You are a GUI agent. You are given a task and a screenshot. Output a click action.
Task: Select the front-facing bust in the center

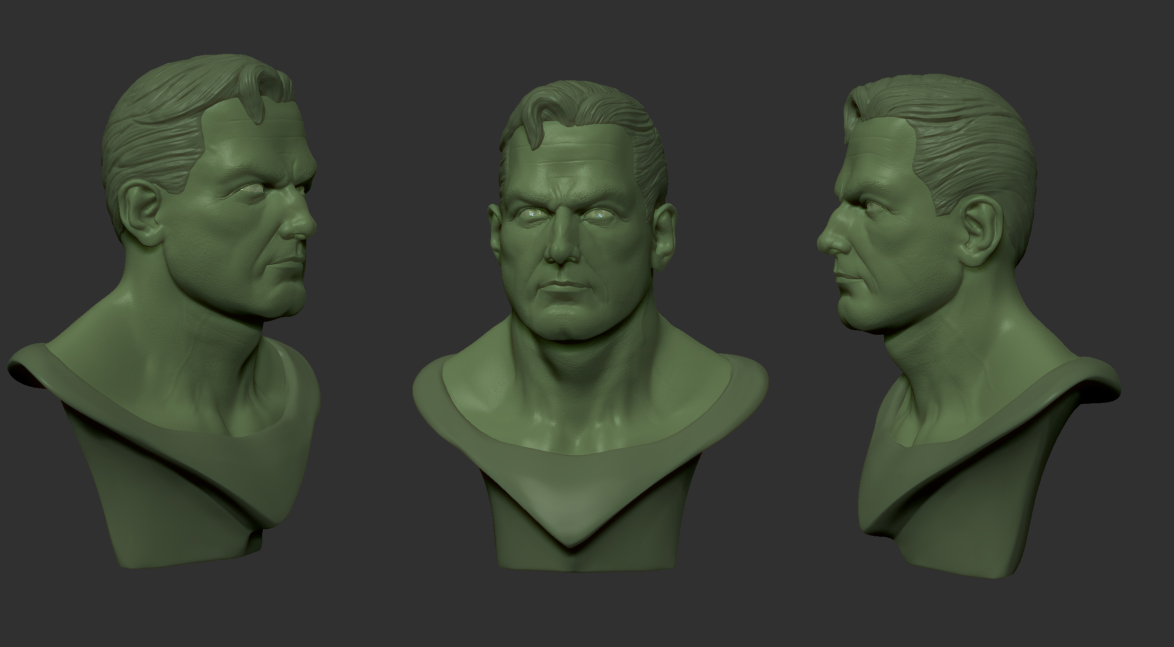590,326
